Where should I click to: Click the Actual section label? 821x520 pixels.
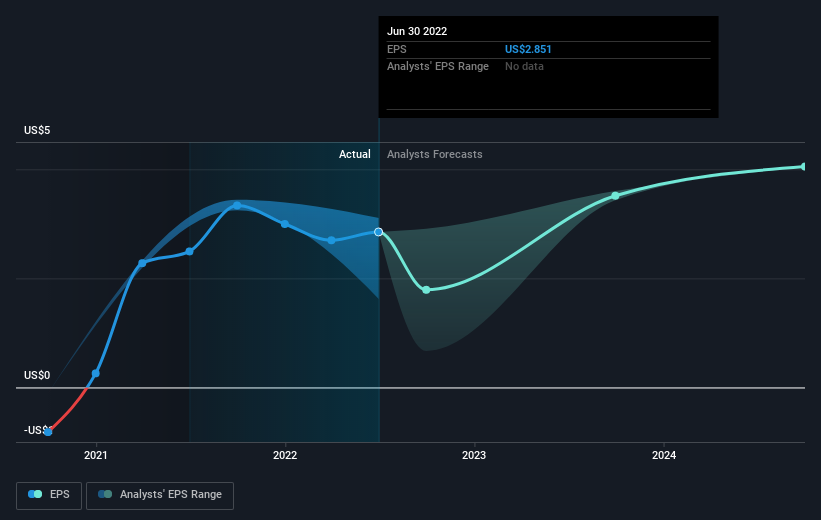tap(354, 154)
